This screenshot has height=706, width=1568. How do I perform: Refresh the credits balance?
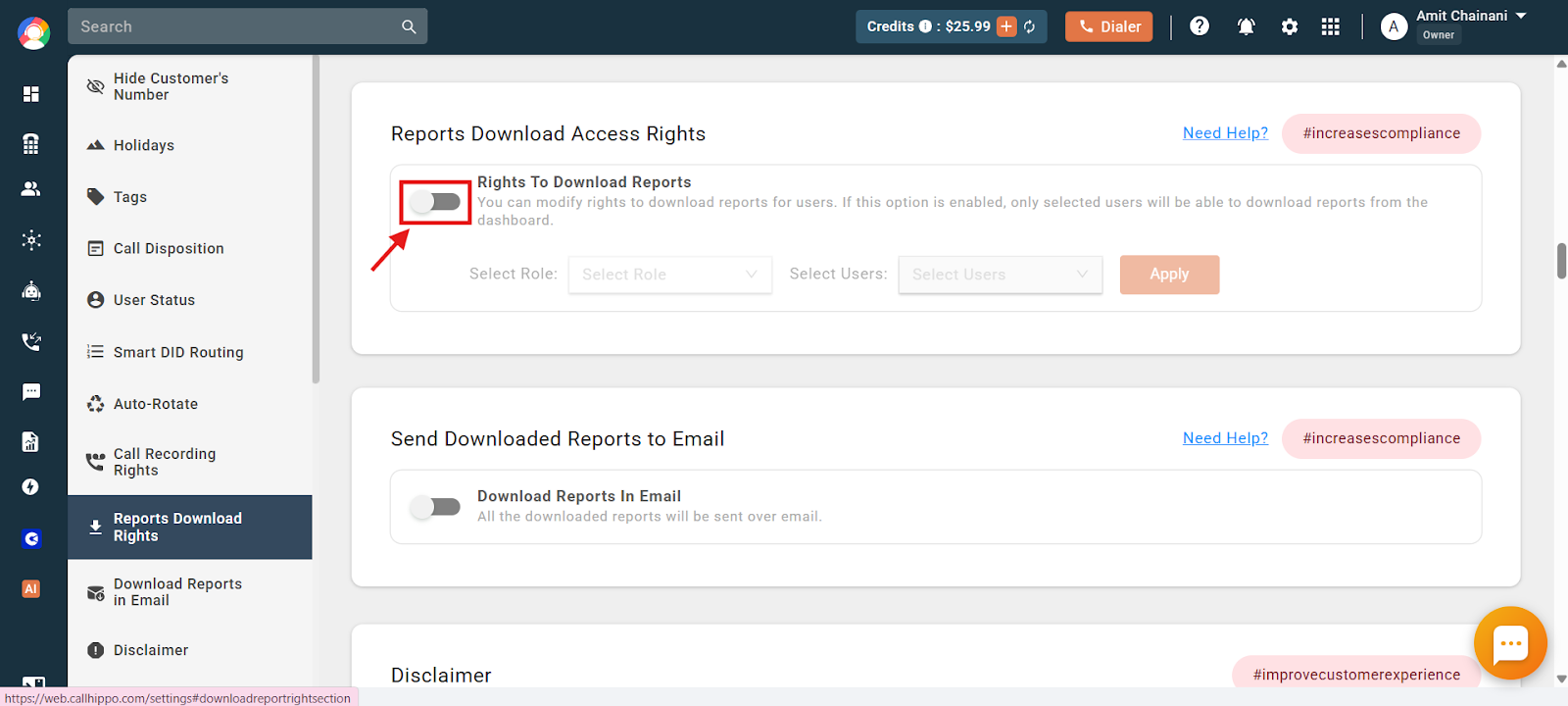(x=1030, y=26)
